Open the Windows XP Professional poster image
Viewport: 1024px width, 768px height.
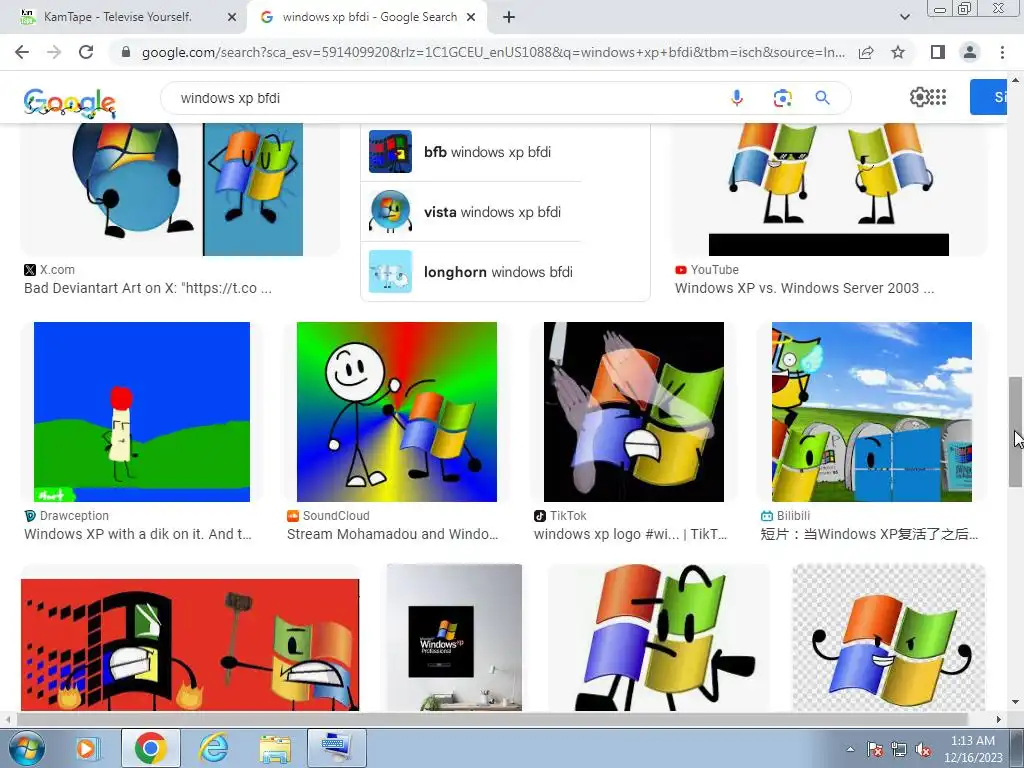click(454, 637)
